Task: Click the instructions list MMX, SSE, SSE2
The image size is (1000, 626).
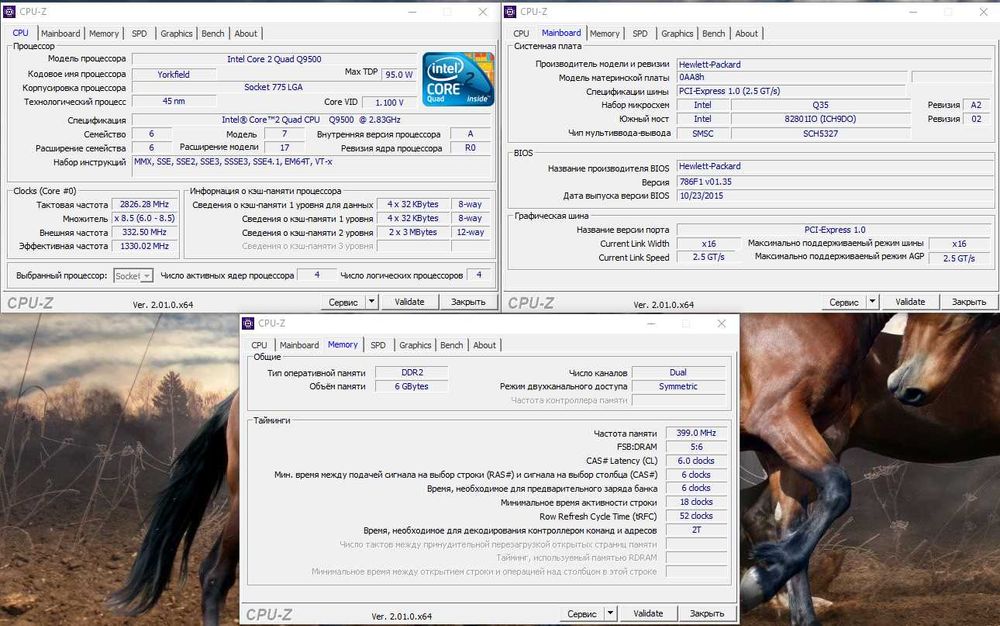Action: coord(312,168)
